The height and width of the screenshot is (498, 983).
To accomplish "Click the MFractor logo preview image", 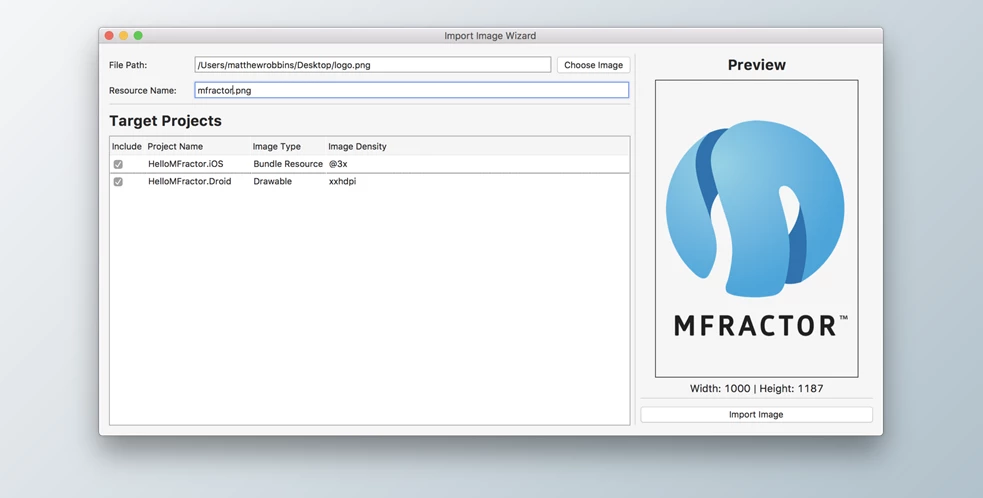I will coord(756,228).
